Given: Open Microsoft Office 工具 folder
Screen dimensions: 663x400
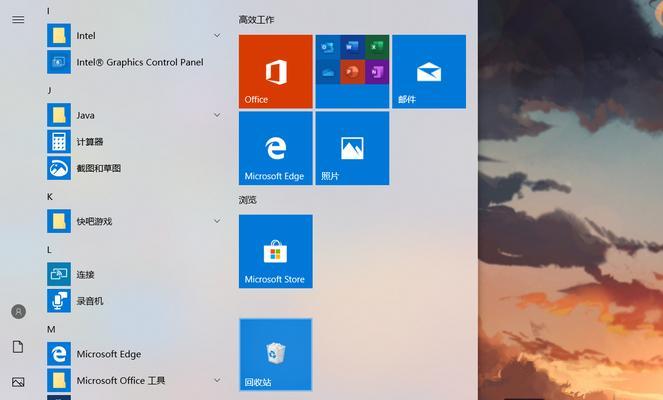Looking at the screenshot, I should 134,381.
